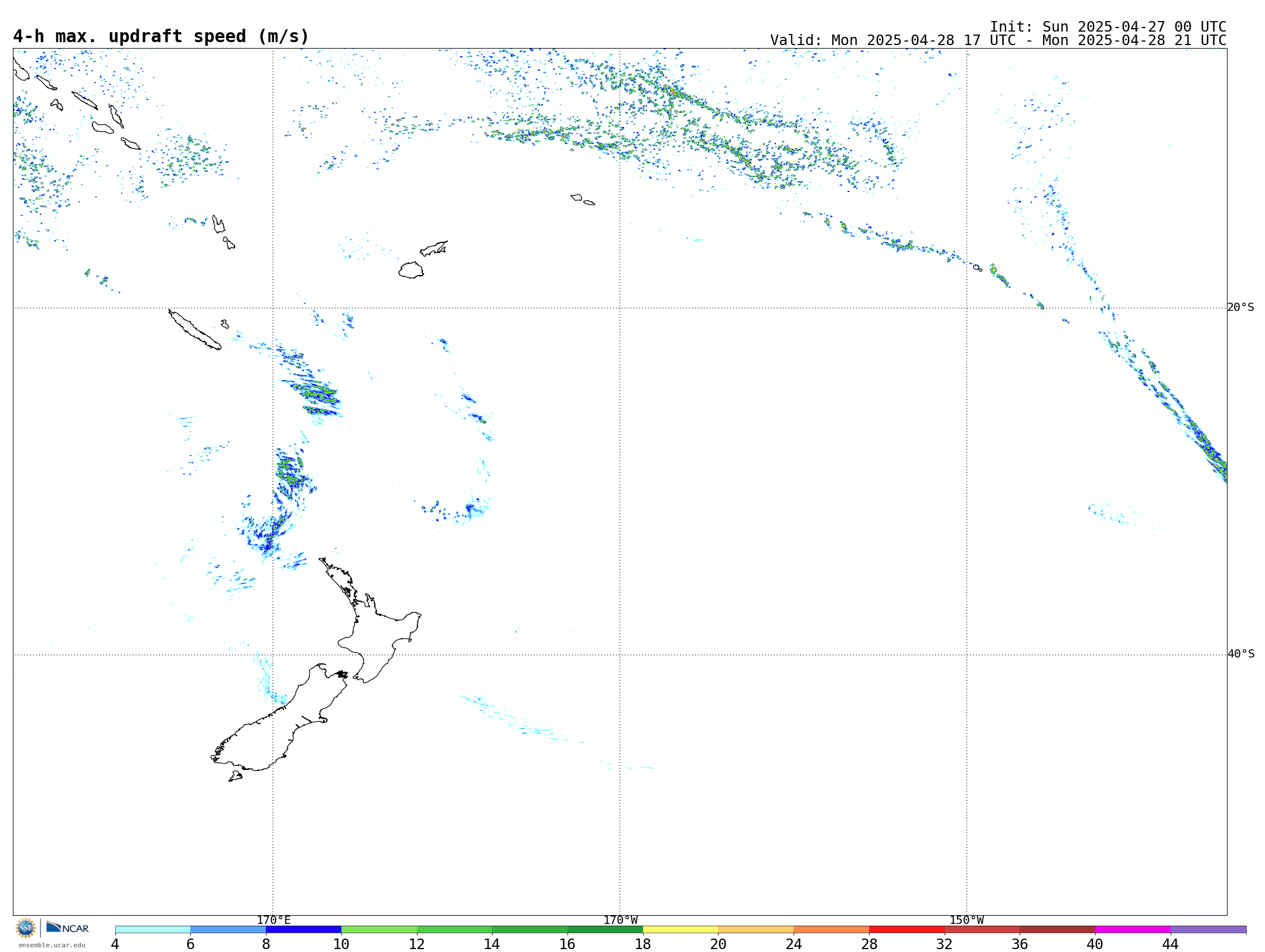Image resolution: width=1265 pixels, height=952 pixels.
Task: Select the yellow 18-20 colorbar segment
Action: click(681, 930)
